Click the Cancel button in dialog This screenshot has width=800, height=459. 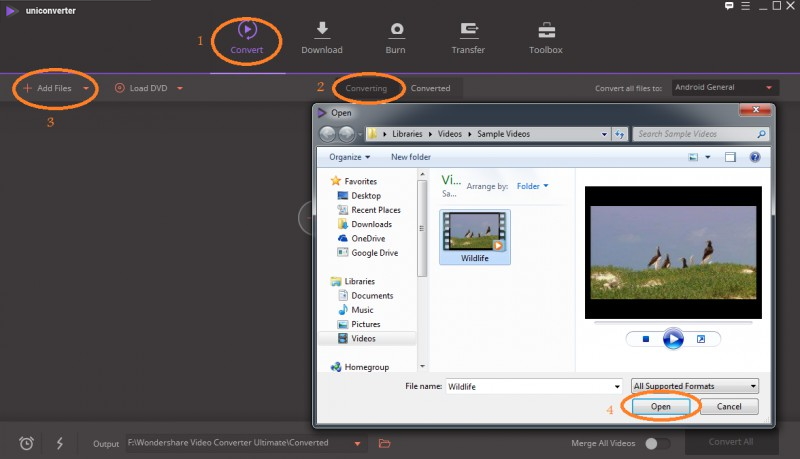coord(729,406)
